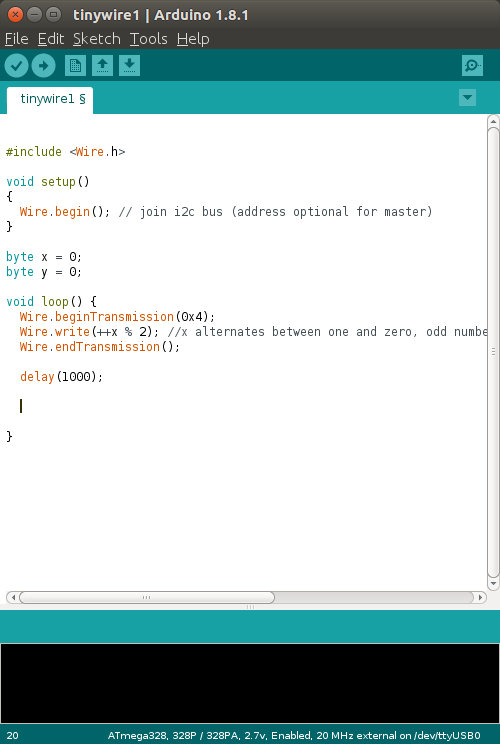
Task: Click the vertical scrollbar up arrow
Action: click(x=493, y=121)
